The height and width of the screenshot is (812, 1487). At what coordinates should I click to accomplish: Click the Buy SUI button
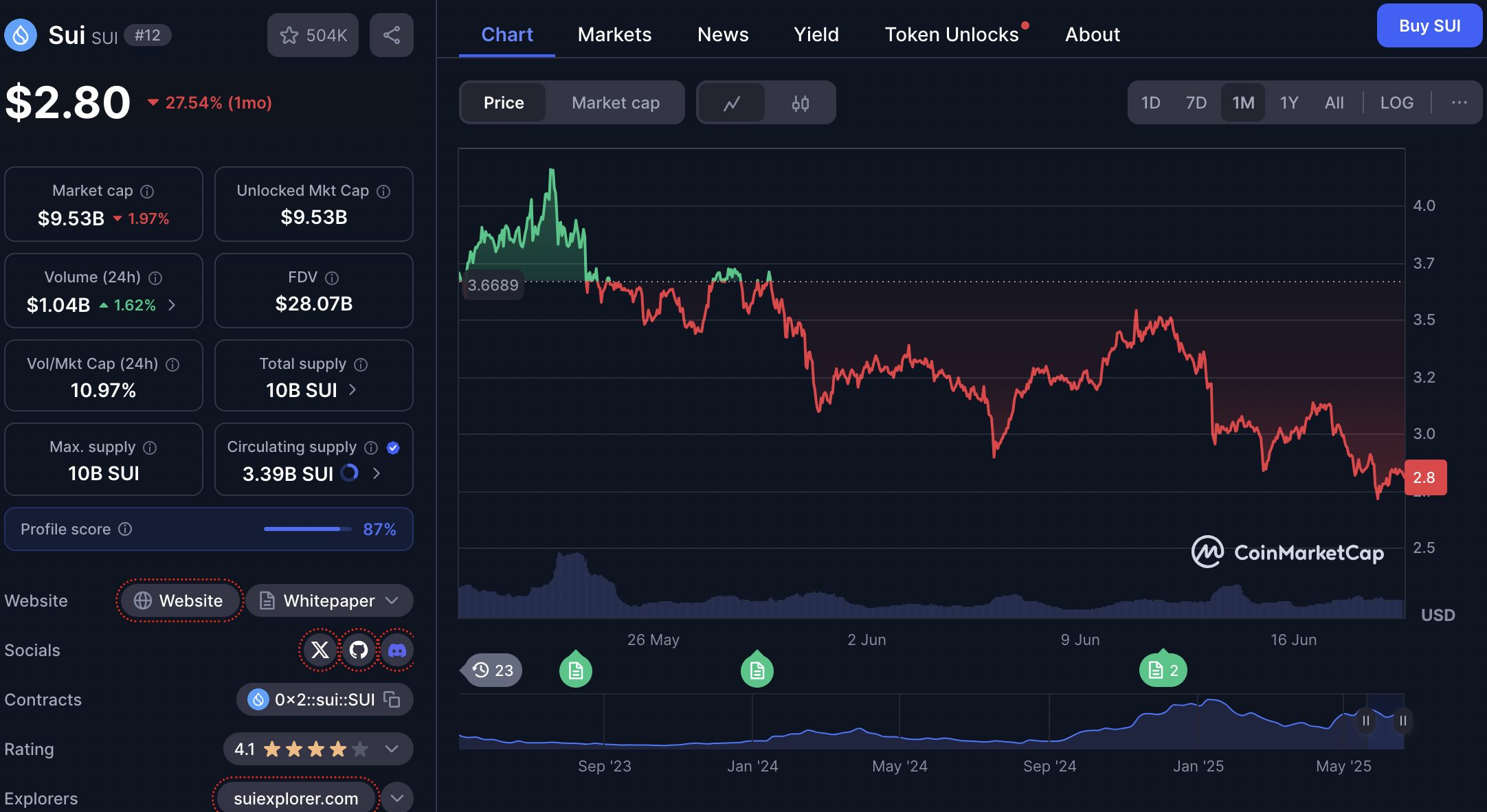[1429, 25]
